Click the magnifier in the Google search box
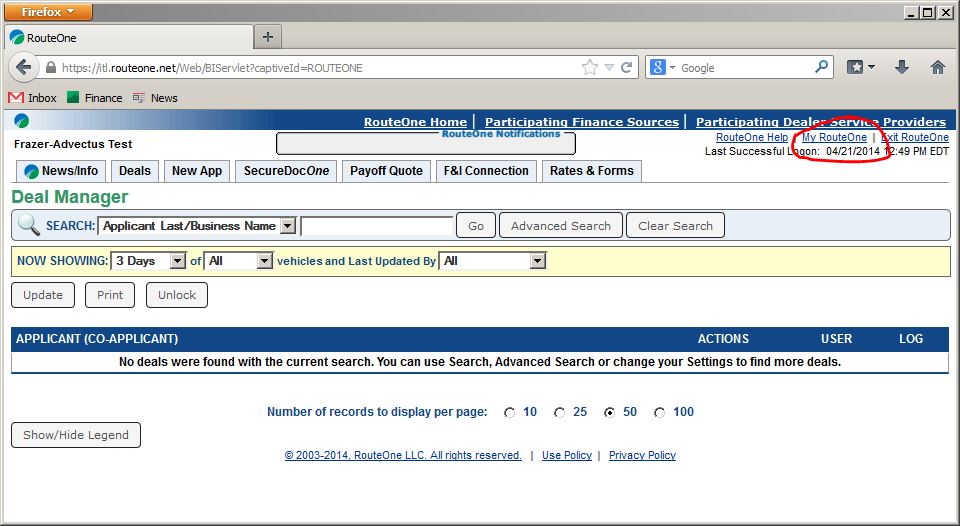The height and width of the screenshot is (526, 960). [822, 67]
